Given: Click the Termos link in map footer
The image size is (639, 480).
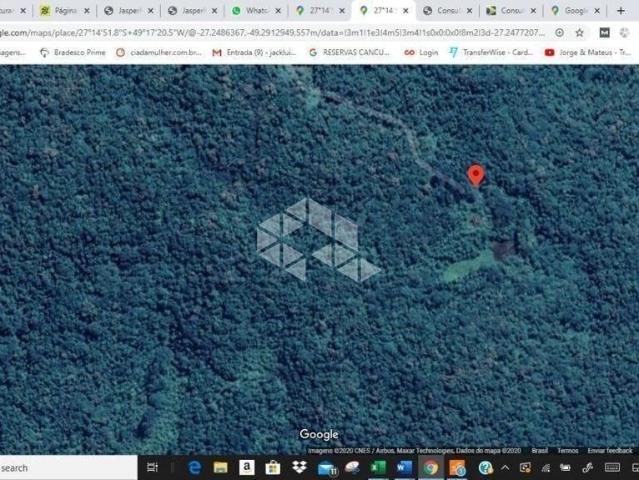Looking at the screenshot, I should (x=568, y=451).
